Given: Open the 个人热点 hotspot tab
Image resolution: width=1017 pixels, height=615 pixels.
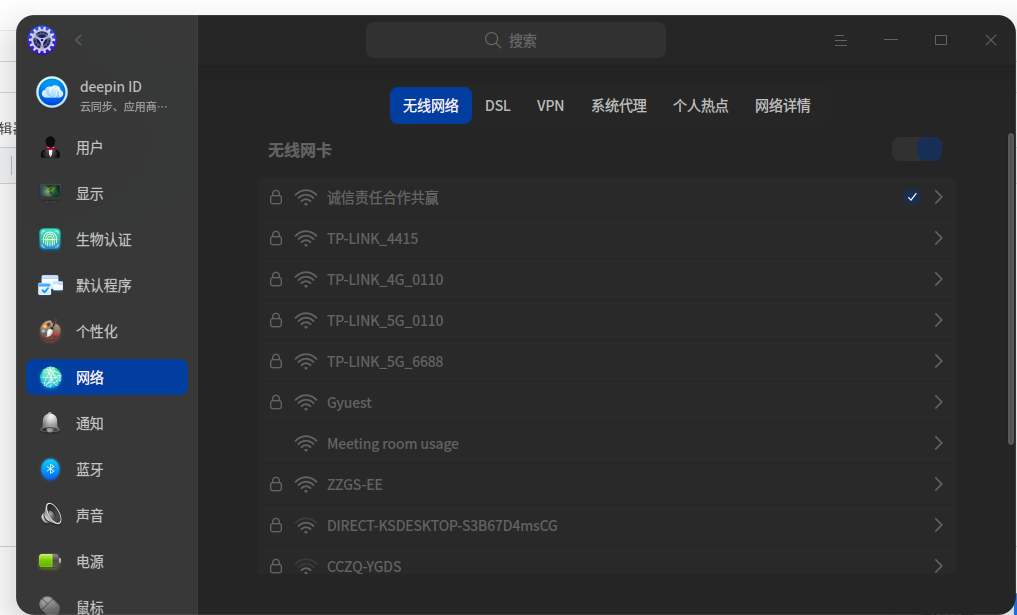Looking at the screenshot, I should (700, 106).
